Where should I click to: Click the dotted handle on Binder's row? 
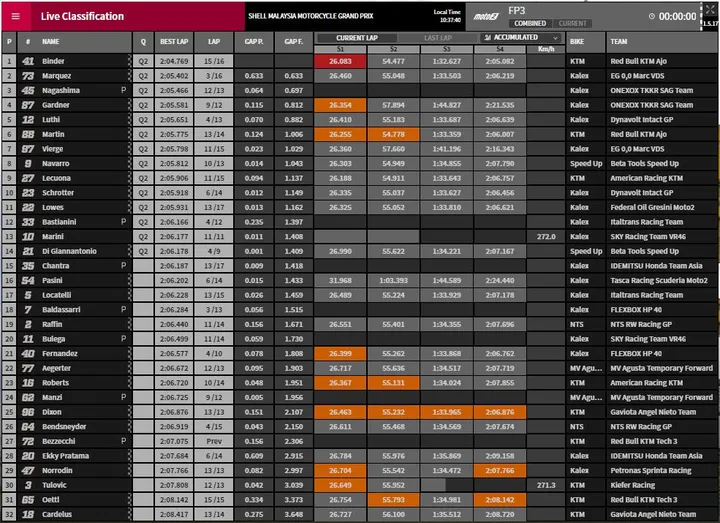(x=129, y=61)
